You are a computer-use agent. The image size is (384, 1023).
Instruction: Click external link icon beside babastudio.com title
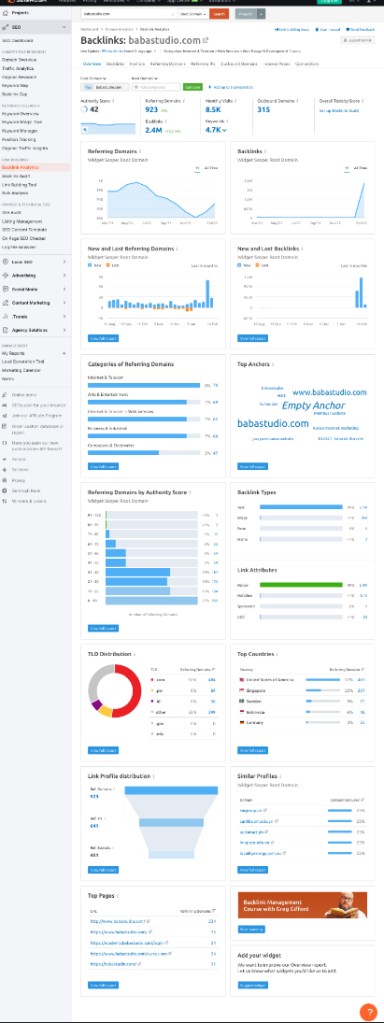click(x=206, y=40)
